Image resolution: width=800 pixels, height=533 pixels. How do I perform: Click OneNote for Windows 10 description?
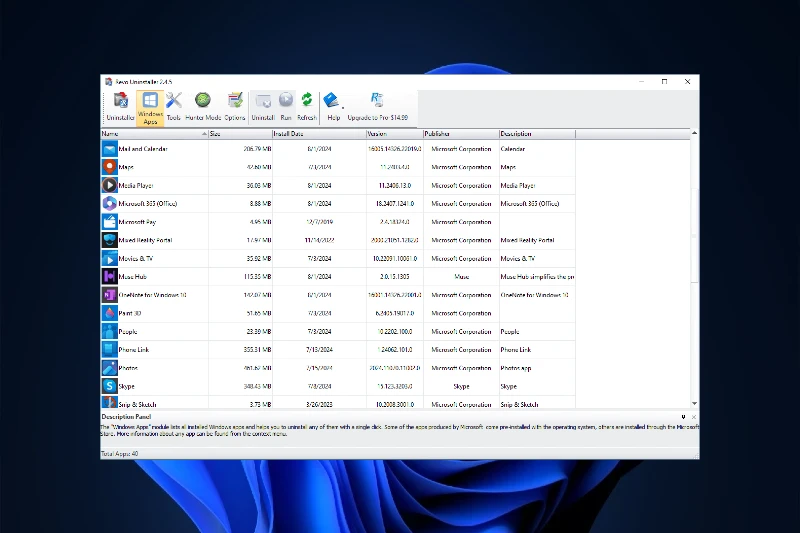[534, 295]
